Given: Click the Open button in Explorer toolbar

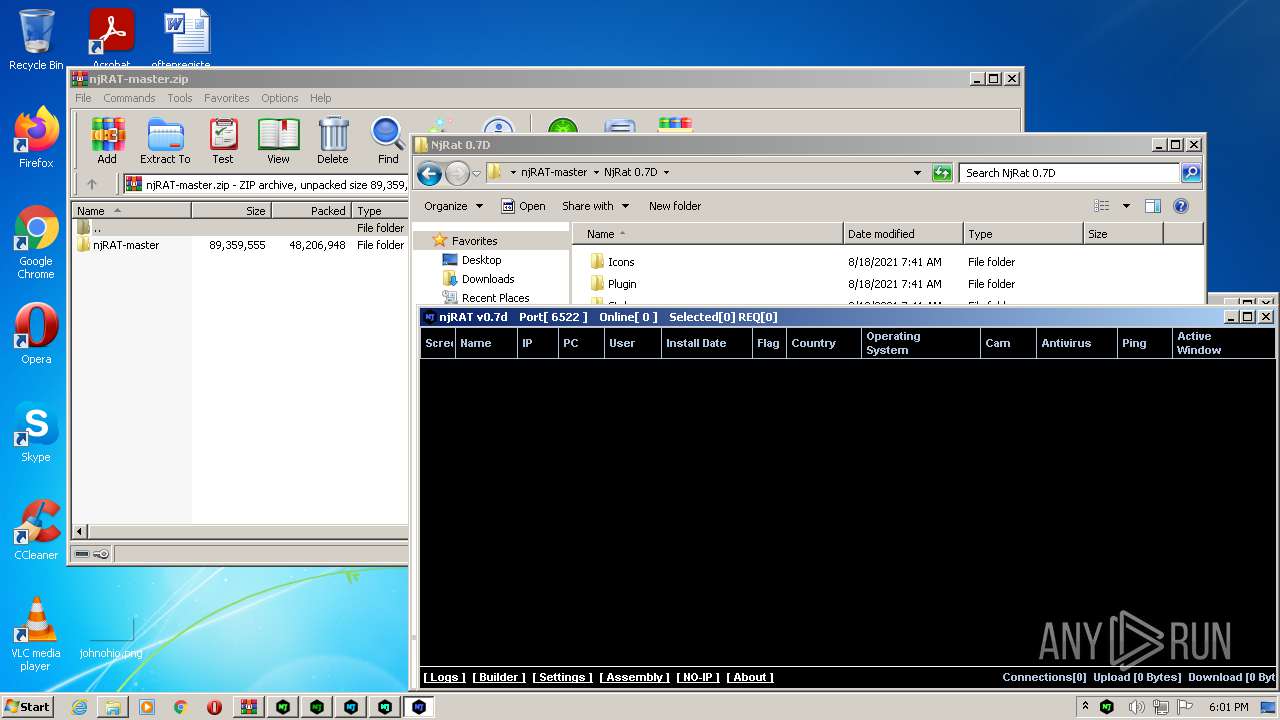Looking at the screenshot, I should pyautogui.click(x=523, y=206).
